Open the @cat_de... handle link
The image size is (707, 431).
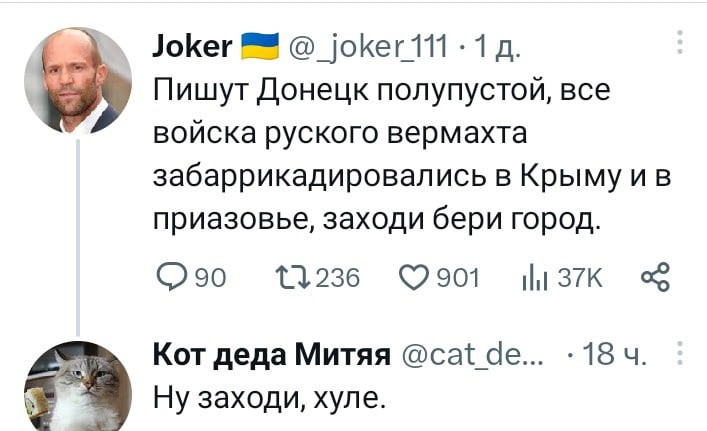[476, 355]
